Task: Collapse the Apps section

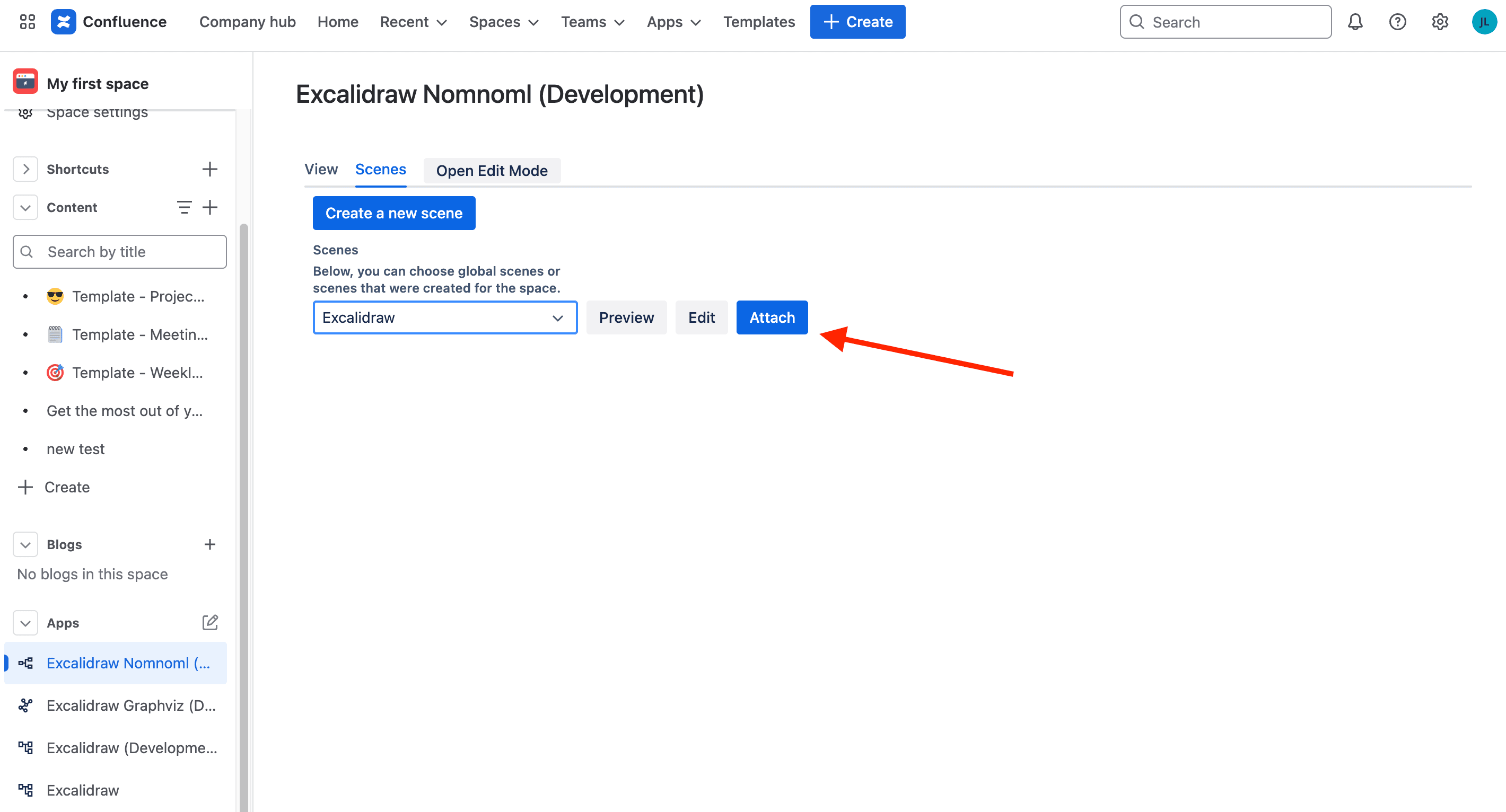Action: coord(26,623)
